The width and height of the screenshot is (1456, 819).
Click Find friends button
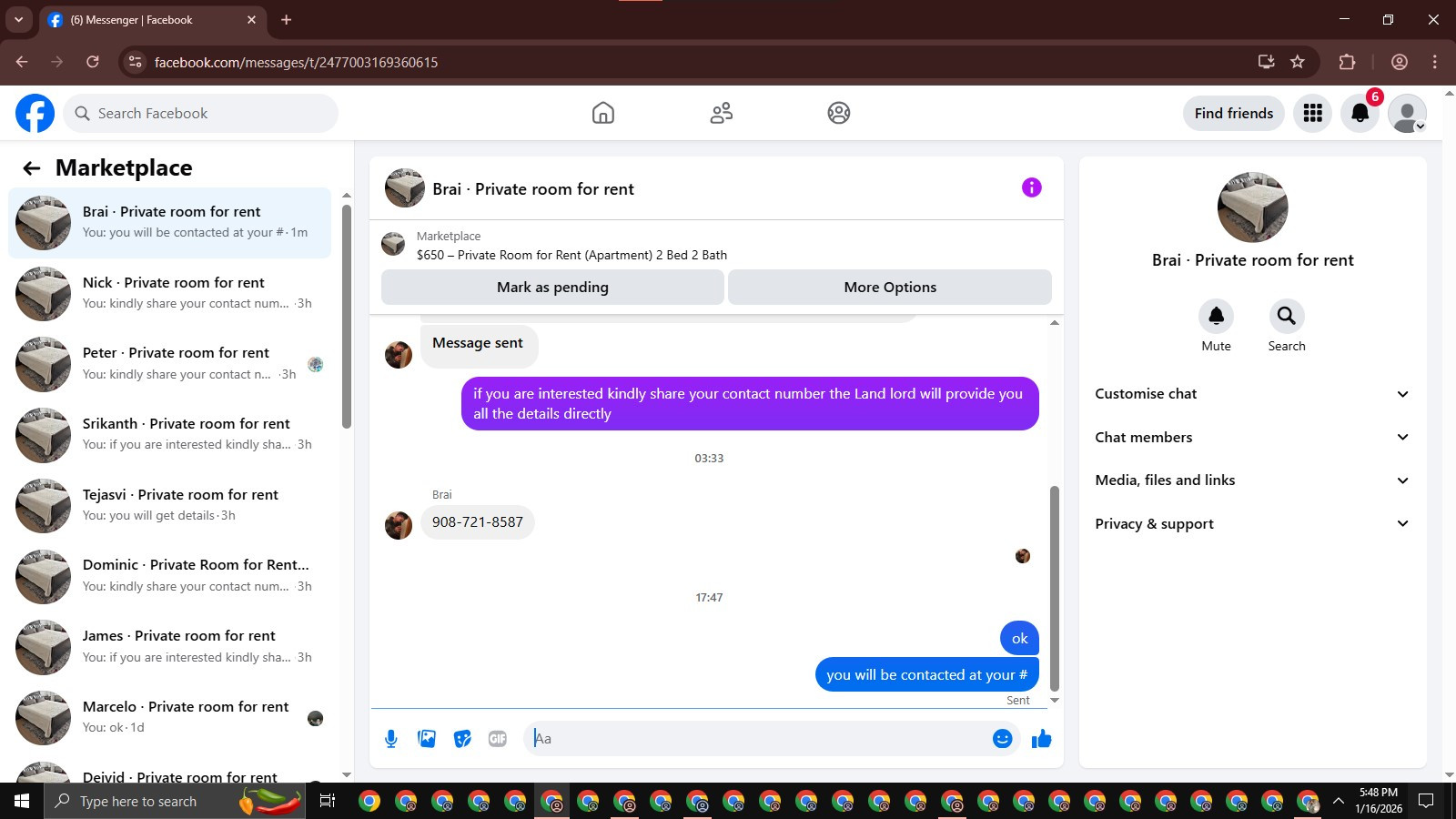1234,113
